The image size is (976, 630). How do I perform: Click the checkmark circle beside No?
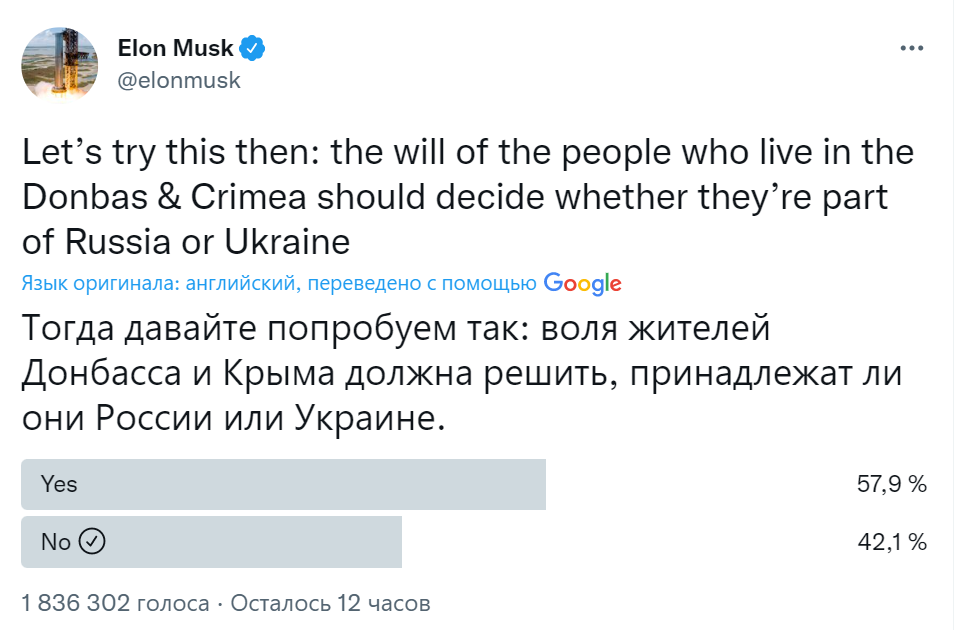coord(92,542)
